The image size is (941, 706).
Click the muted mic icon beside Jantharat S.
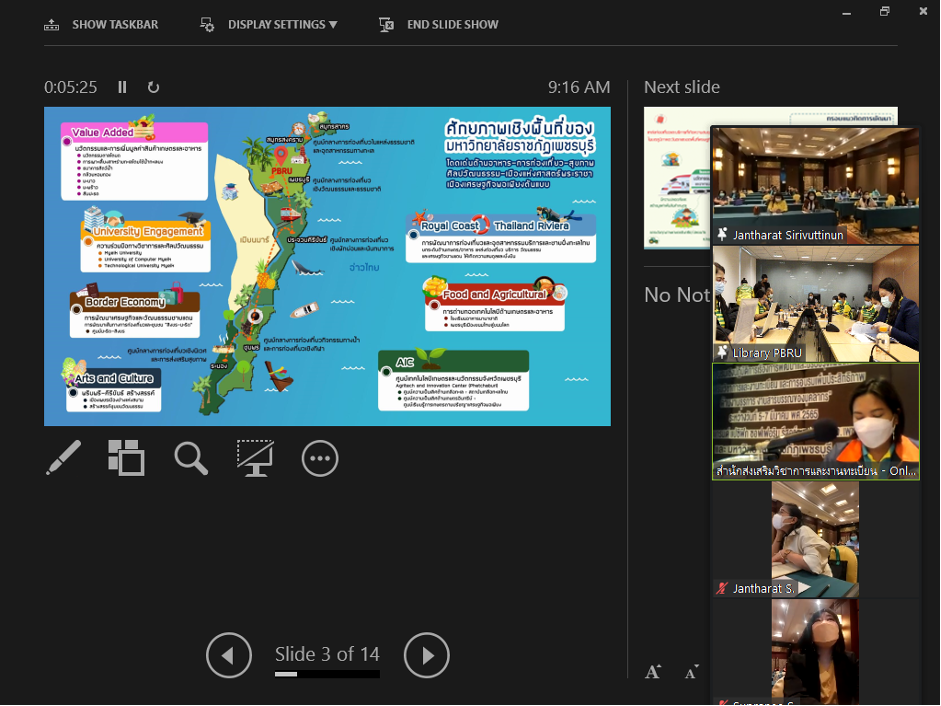click(722, 589)
